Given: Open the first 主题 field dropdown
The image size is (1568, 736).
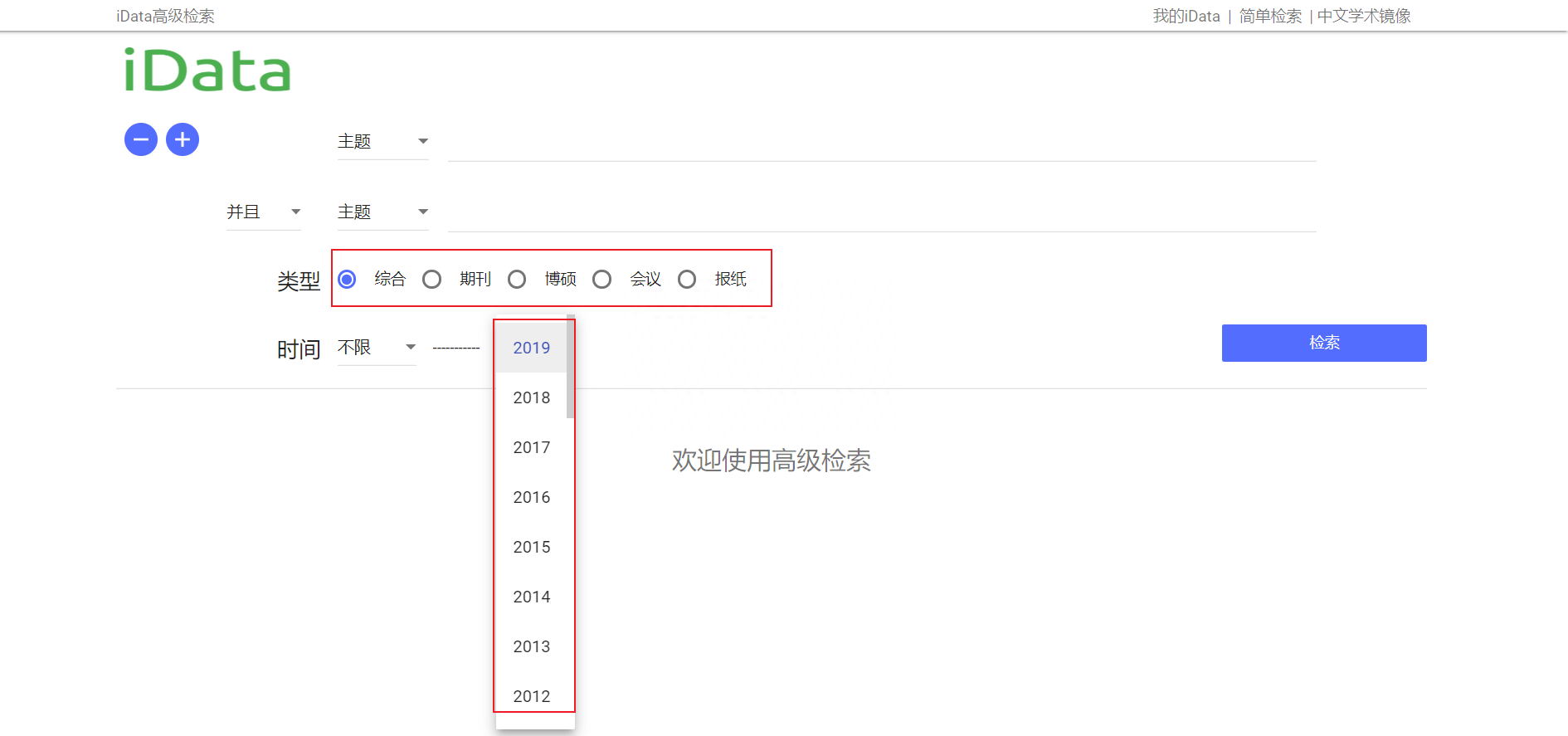Looking at the screenshot, I should click(x=383, y=142).
